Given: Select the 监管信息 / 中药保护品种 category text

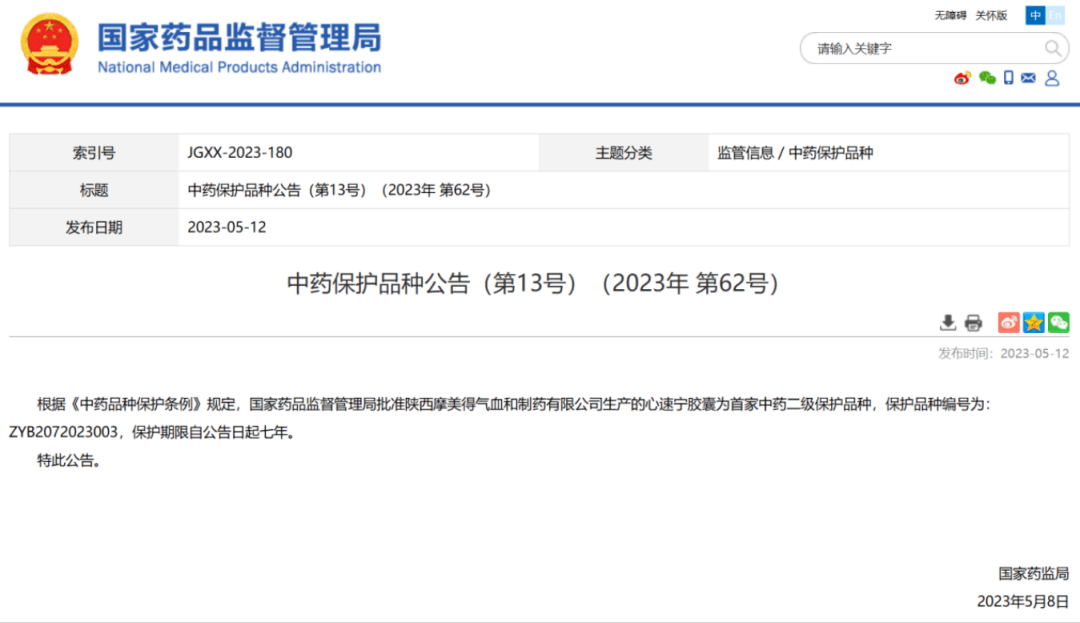Looking at the screenshot, I should 795,153.
